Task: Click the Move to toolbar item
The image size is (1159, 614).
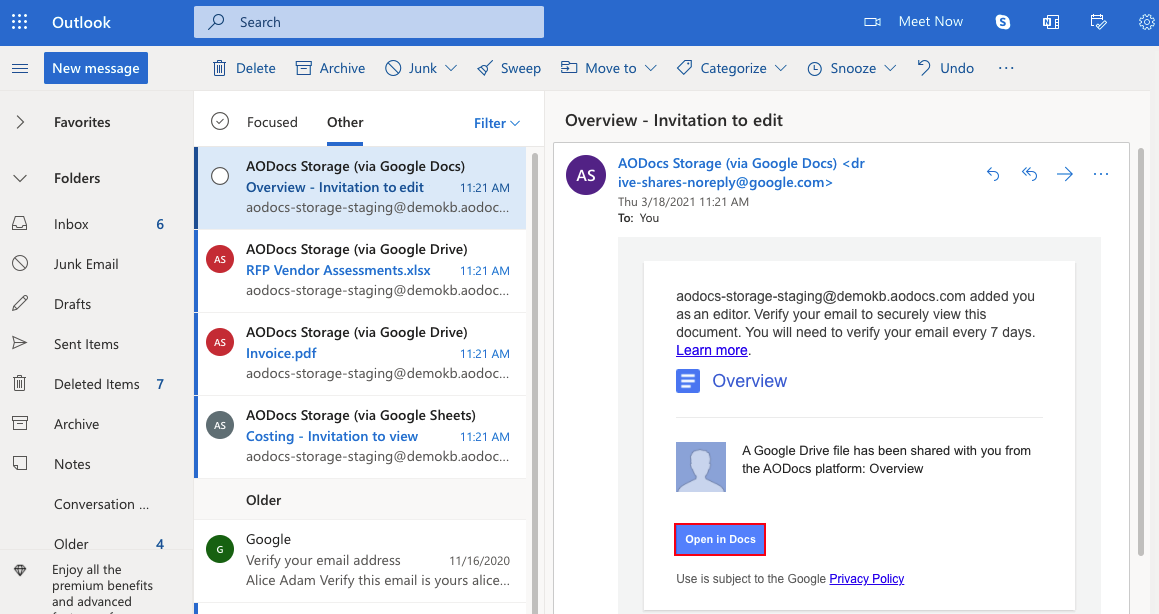Action: tap(598, 68)
